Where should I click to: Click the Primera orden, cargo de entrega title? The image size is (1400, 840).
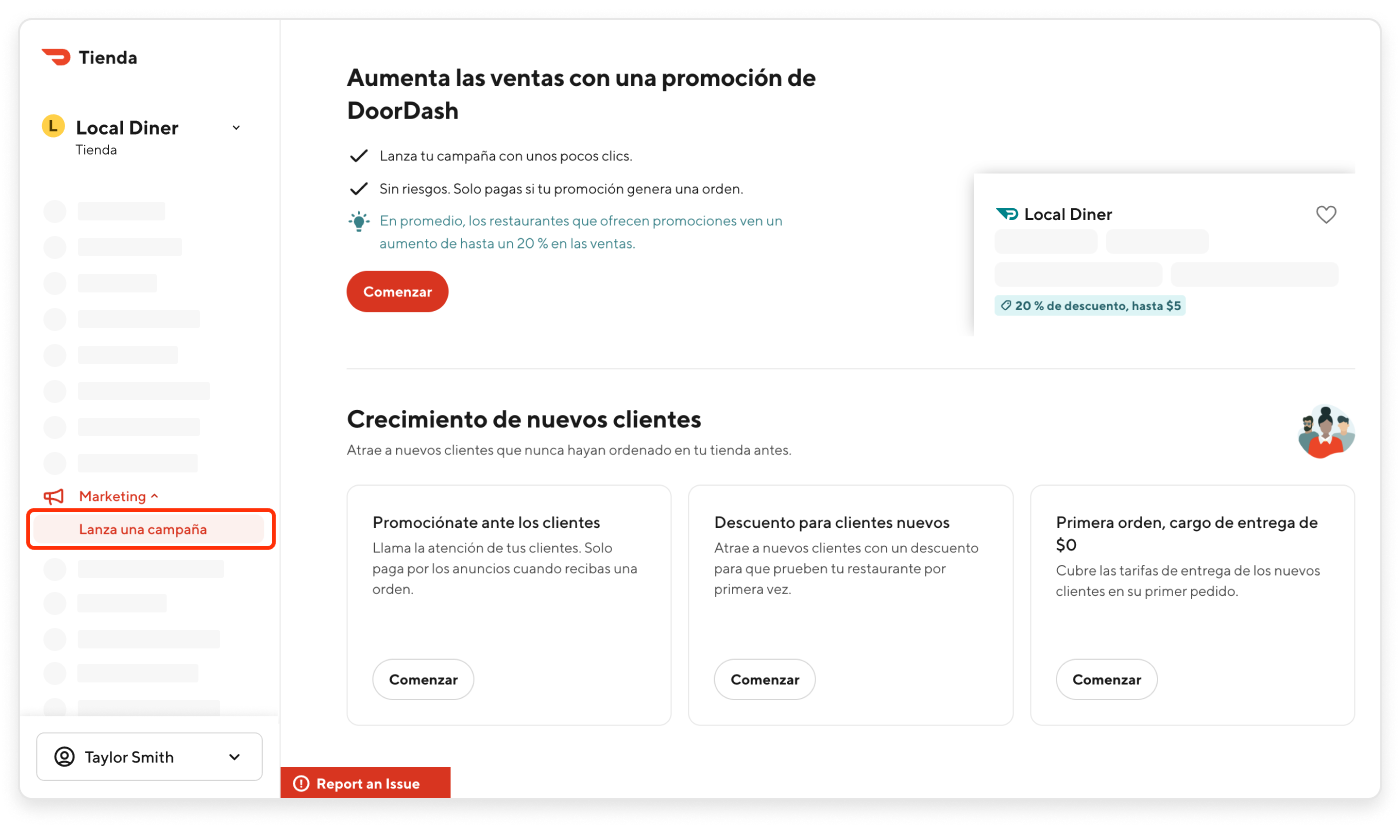pyautogui.click(x=1187, y=533)
